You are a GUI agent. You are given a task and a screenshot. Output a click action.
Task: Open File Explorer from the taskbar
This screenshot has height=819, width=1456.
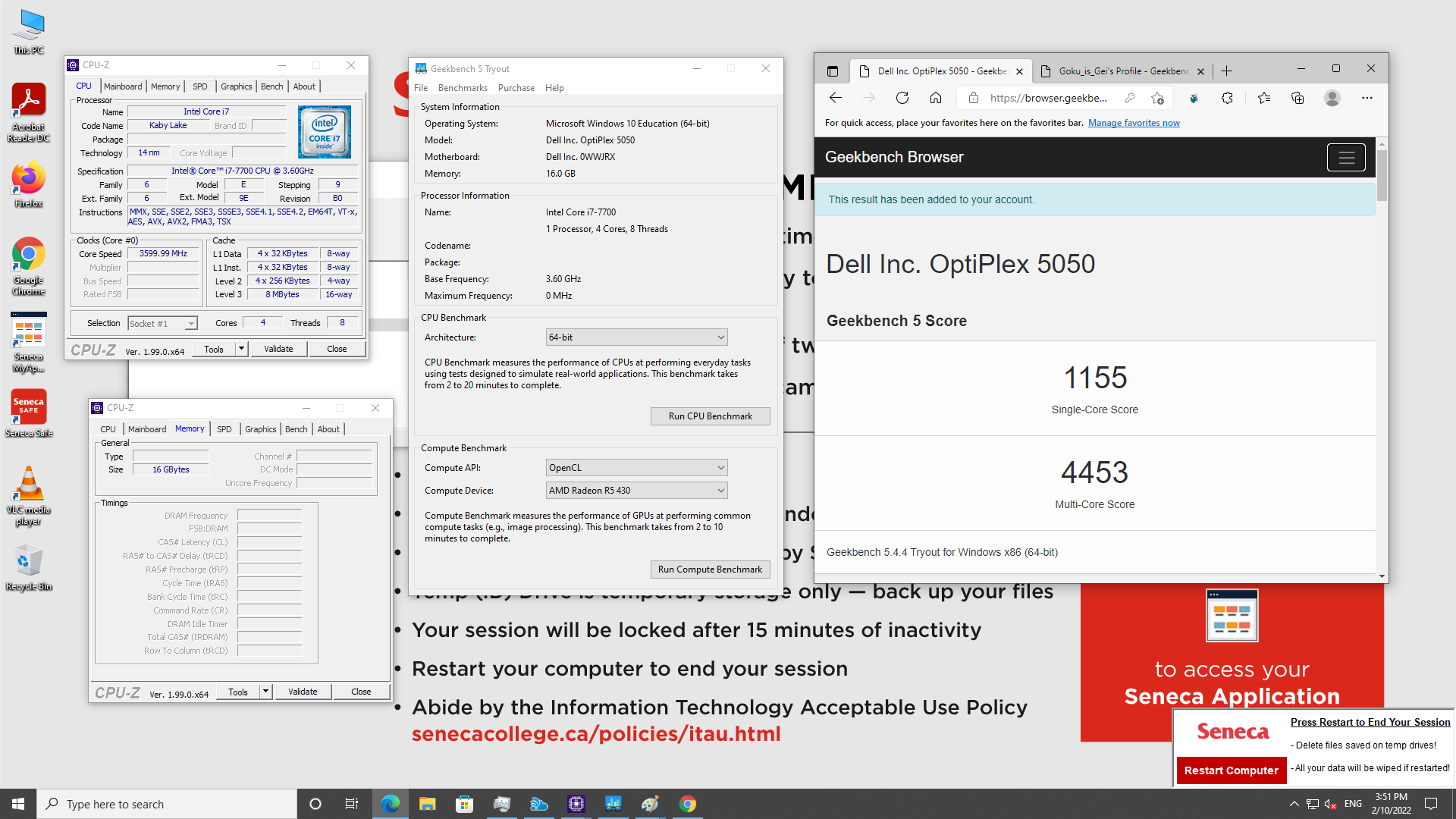coord(427,804)
